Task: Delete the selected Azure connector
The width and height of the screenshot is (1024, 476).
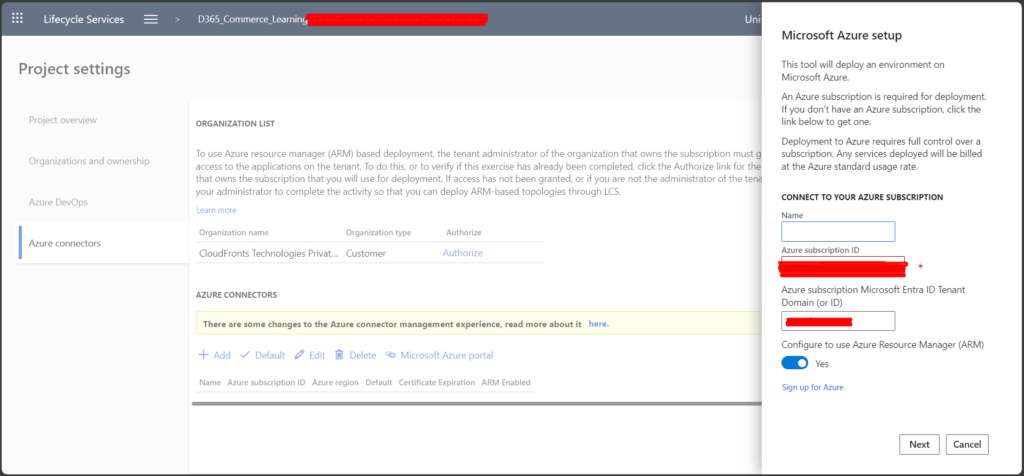Action: coord(355,355)
